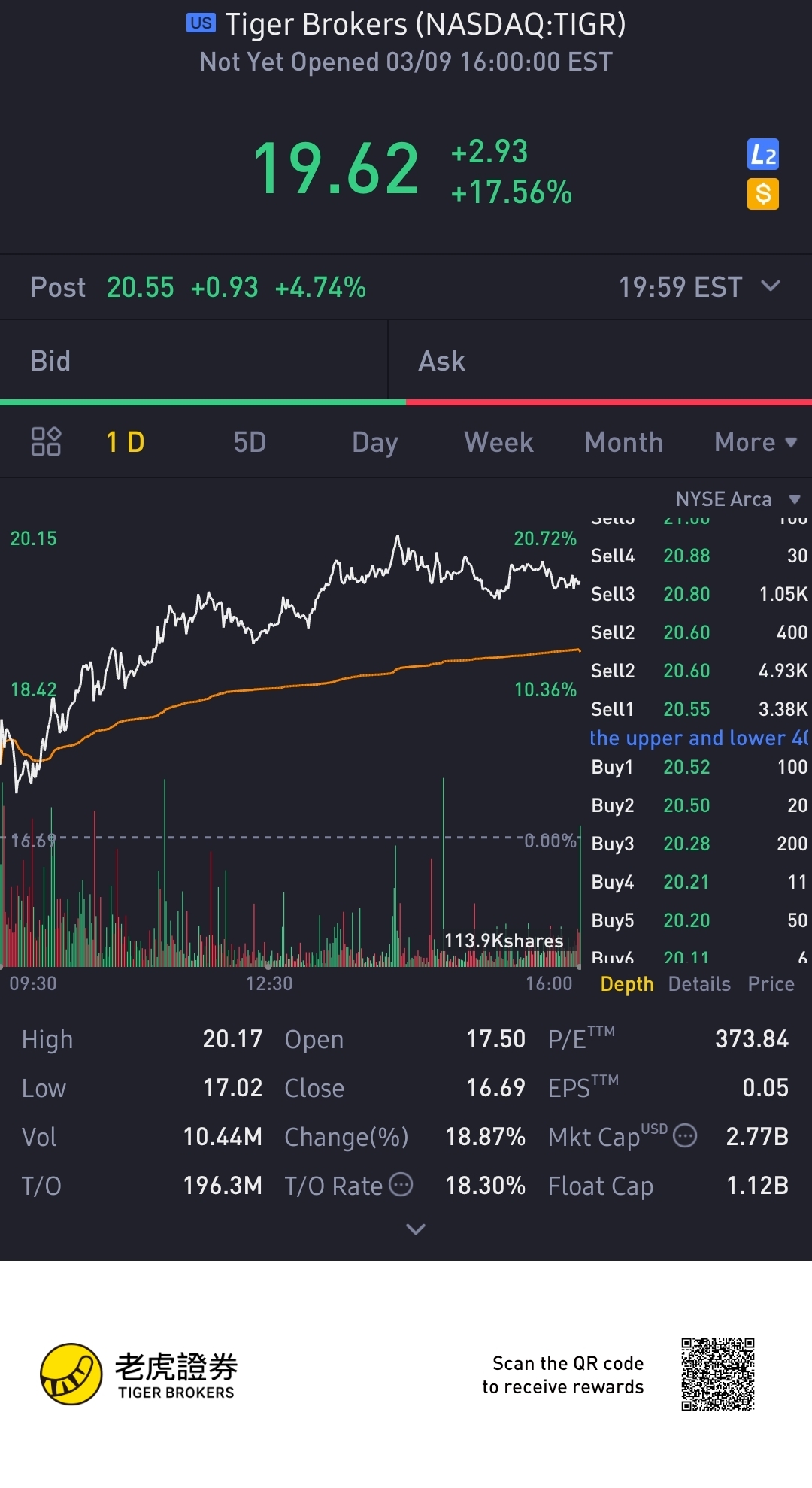812x1488 pixels.
Task: Tap the blue L2 level-two quotes icon
Action: coord(762,155)
